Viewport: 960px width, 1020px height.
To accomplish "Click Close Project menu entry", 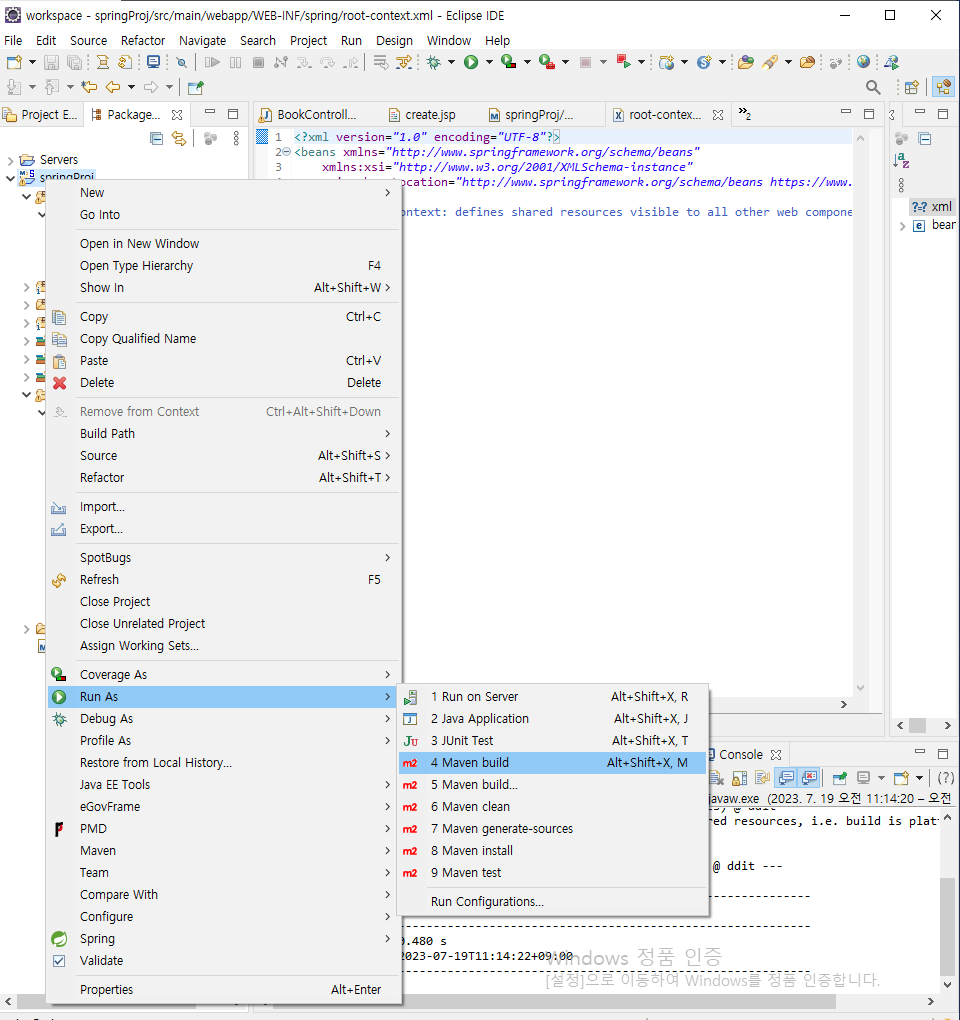I will (x=224, y=602).
